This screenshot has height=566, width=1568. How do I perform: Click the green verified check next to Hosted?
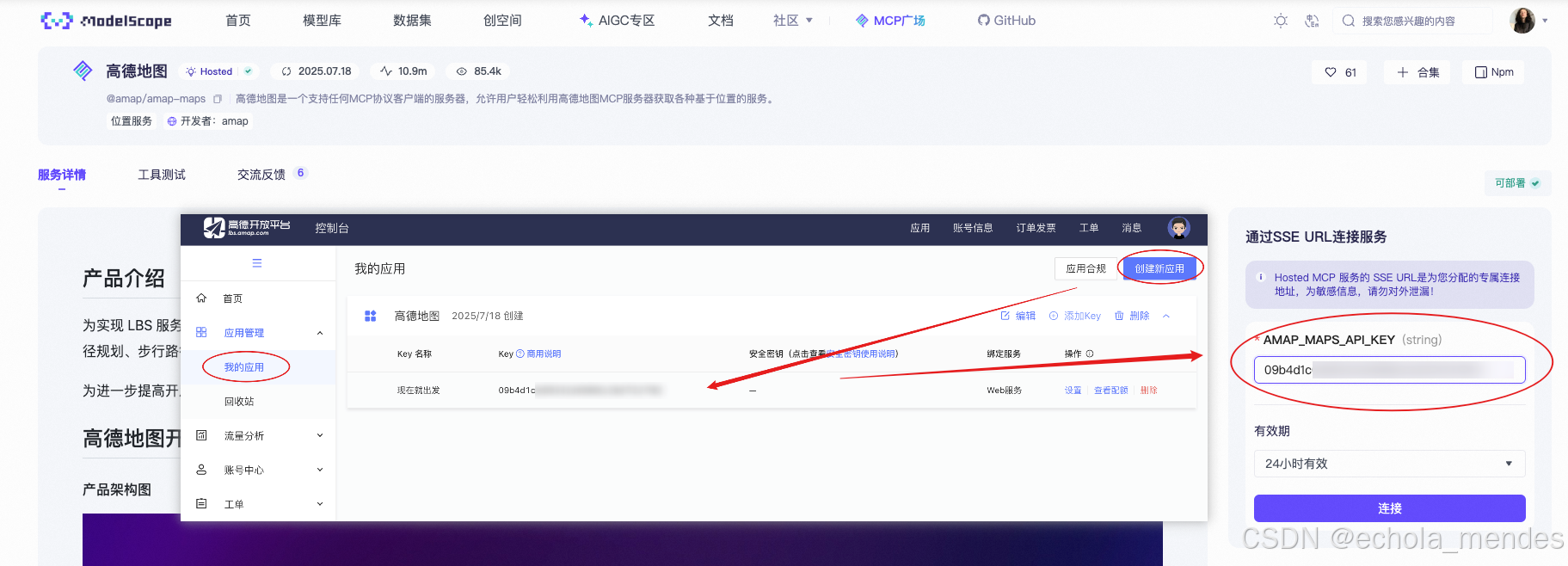pos(248,71)
